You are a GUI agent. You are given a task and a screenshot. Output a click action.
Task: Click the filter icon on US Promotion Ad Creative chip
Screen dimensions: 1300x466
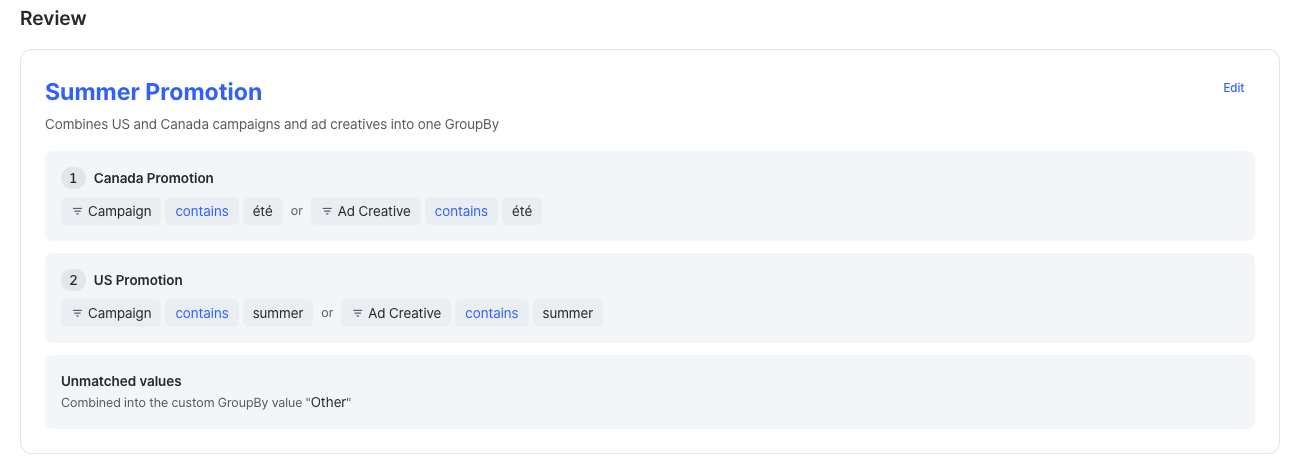tap(357, 313)
